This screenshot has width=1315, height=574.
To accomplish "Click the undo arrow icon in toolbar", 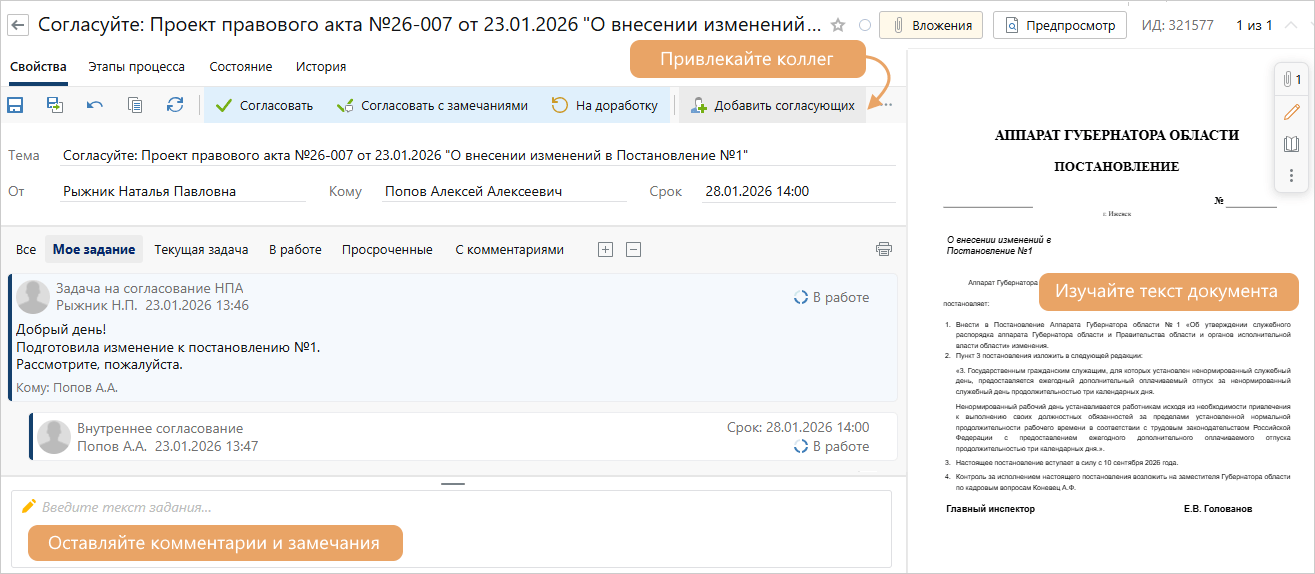I will coord(95,105).
